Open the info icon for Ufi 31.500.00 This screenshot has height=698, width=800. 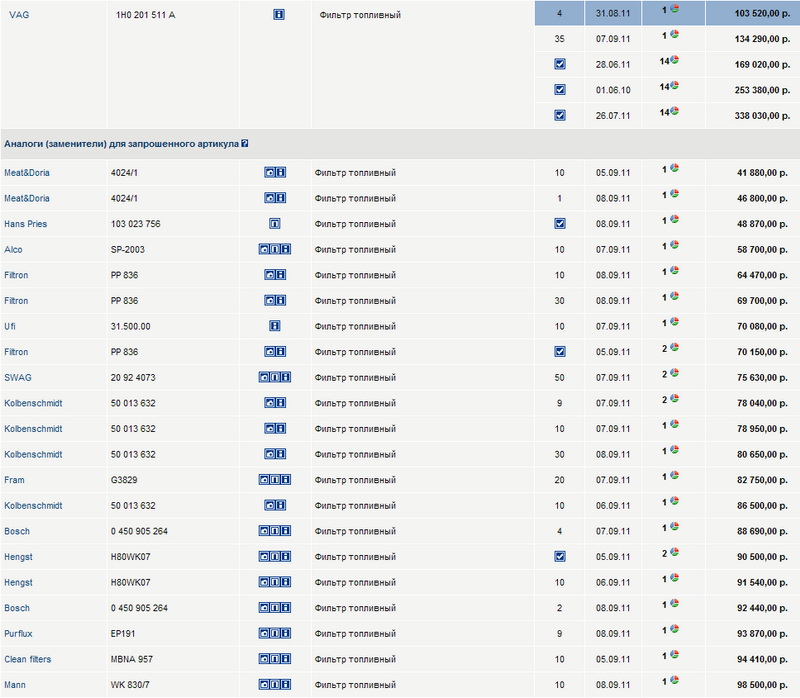[274, 326]
